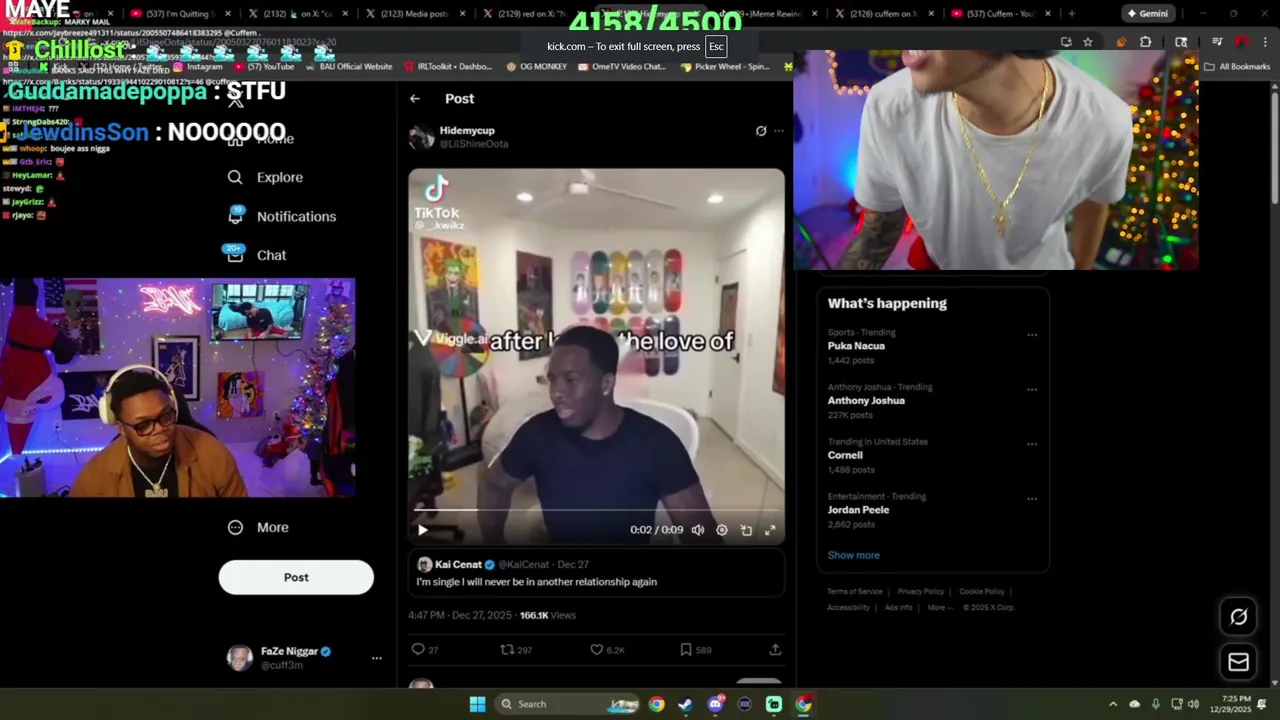Screen dimensions: 1280x720
Task: Mute the video with the speaker icon
Action: [x=698, y=530]
